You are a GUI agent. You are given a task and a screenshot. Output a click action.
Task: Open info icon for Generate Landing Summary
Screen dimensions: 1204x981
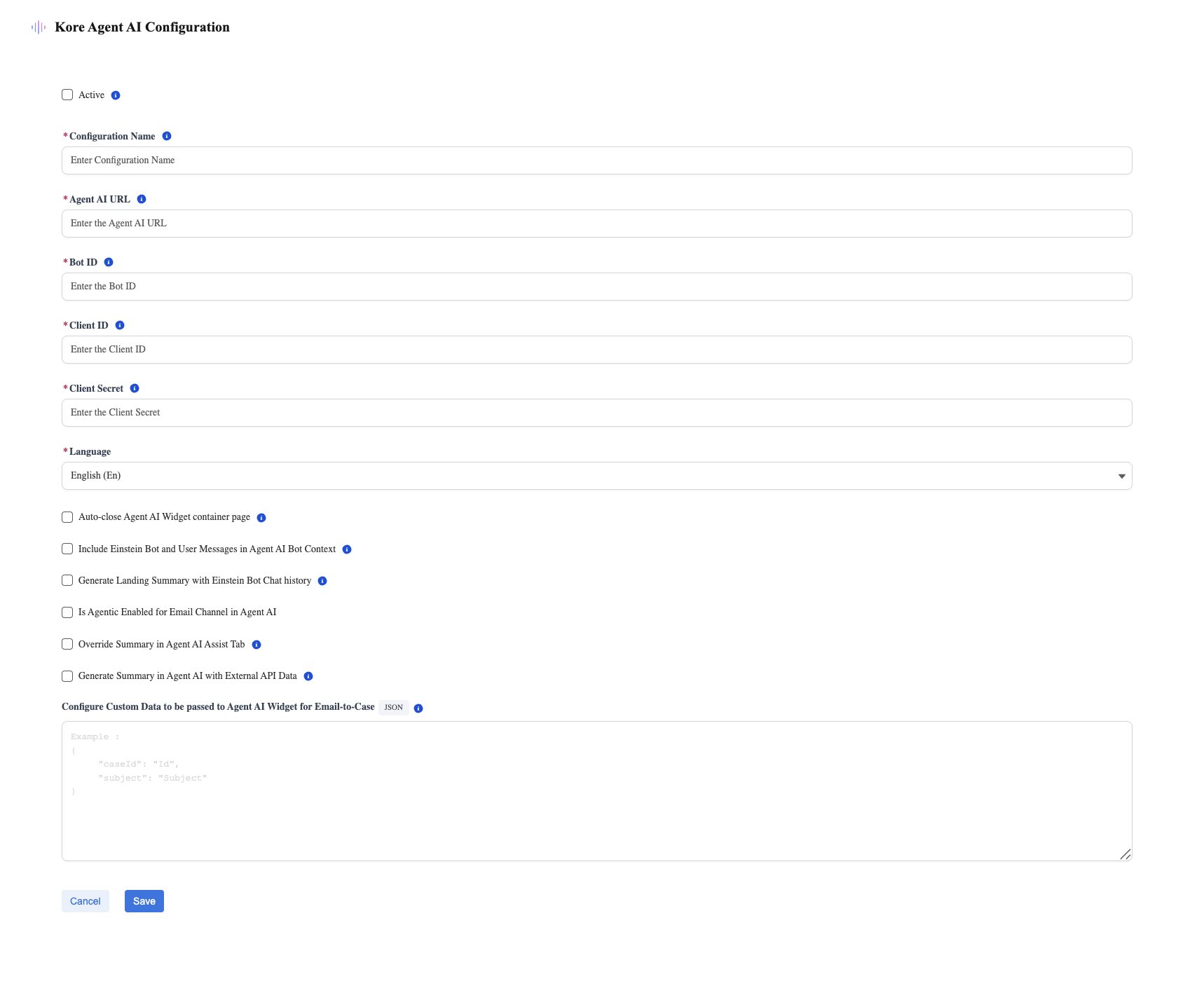(x=322, y=581)
